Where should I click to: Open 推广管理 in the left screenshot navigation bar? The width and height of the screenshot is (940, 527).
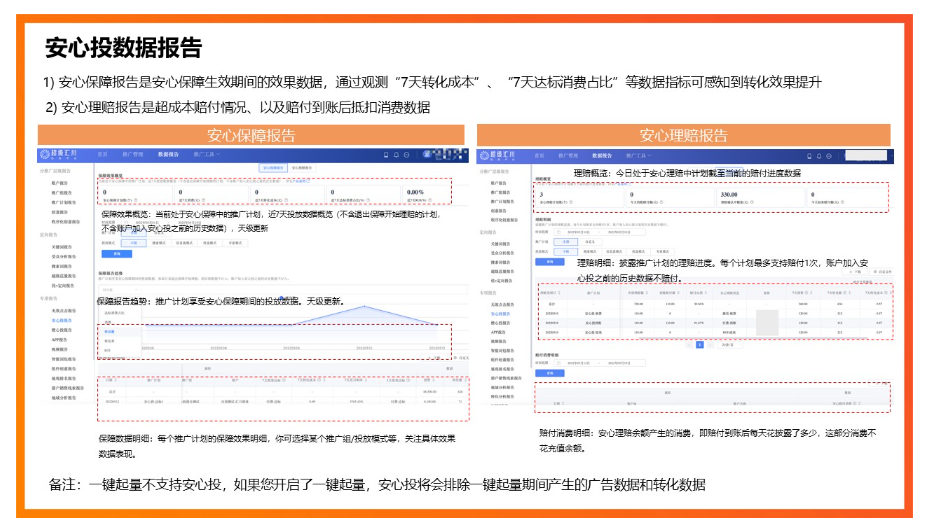tap(132, 155)
